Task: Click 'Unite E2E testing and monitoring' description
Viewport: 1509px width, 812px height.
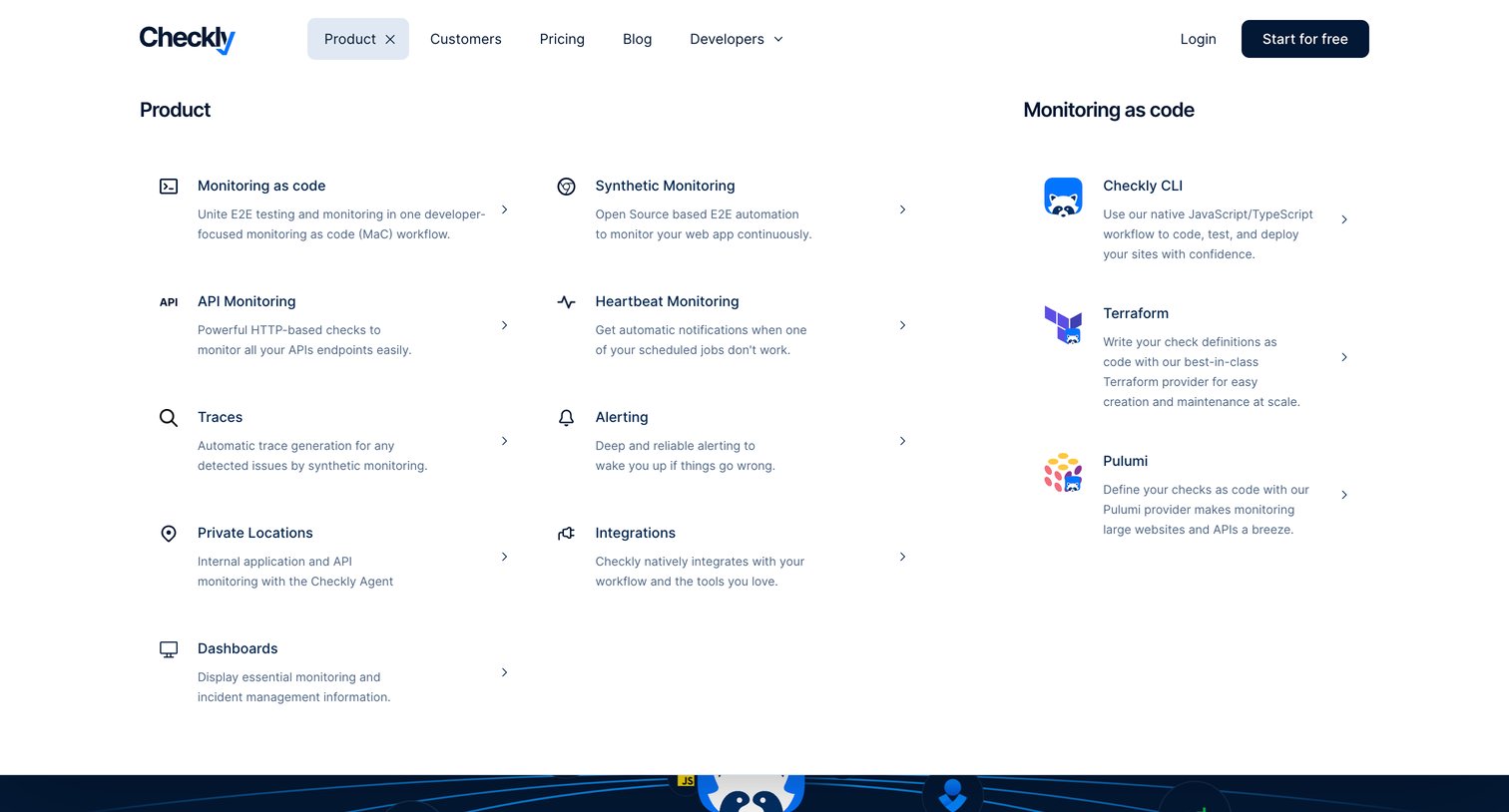Action: click(341, 224)
